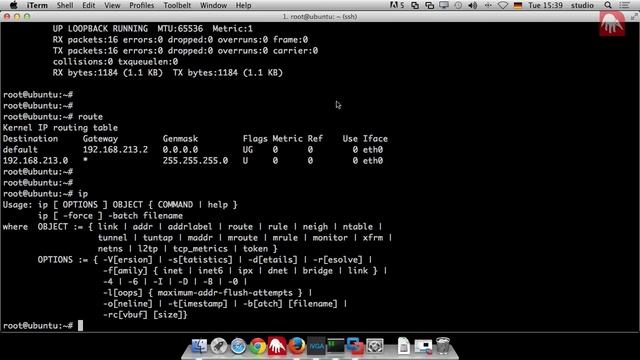This screenshot has width=640, height=360.
Task: Place cursor at the last command prompt
Action: click(80, 326)
